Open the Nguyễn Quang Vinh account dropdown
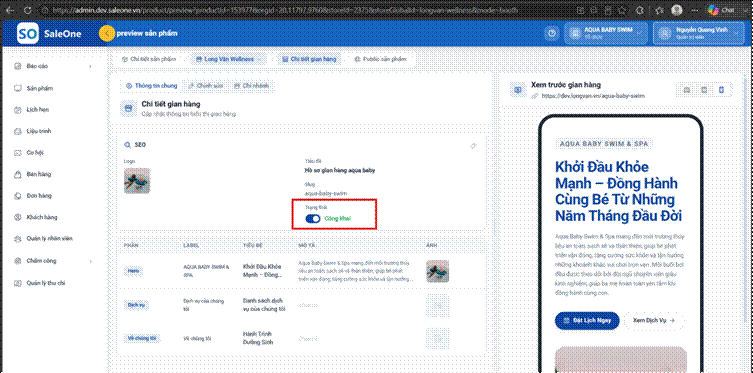The height and width of the screenshot is (373, 753). [x=698, y=33]
